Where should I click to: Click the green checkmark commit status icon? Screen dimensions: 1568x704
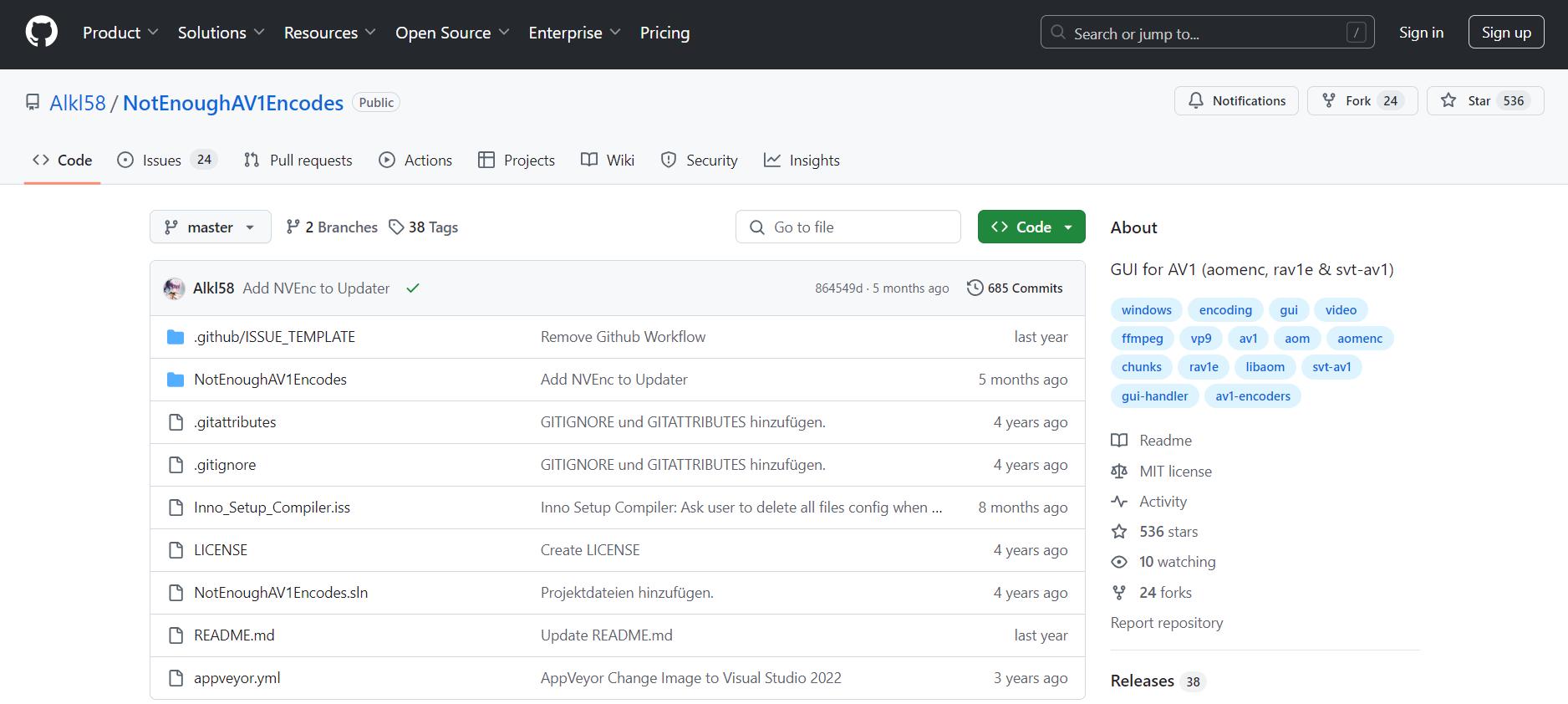click(413, 288)
